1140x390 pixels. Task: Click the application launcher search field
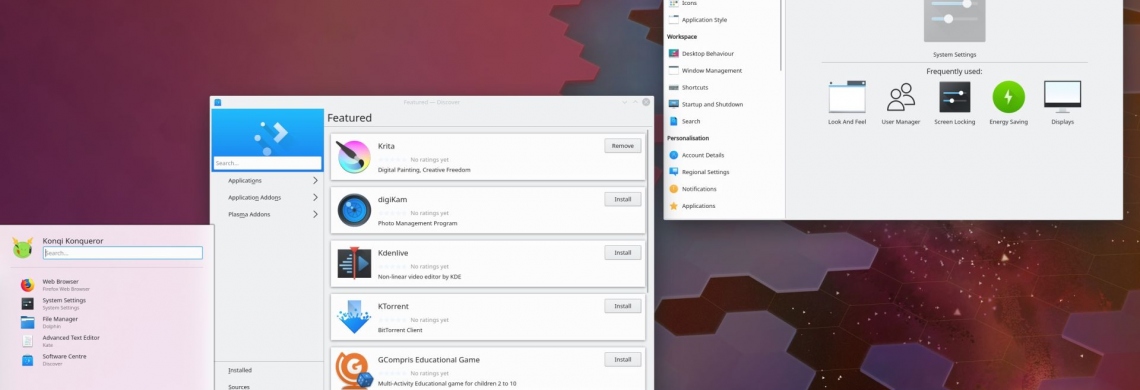click(x=122, y=253)
